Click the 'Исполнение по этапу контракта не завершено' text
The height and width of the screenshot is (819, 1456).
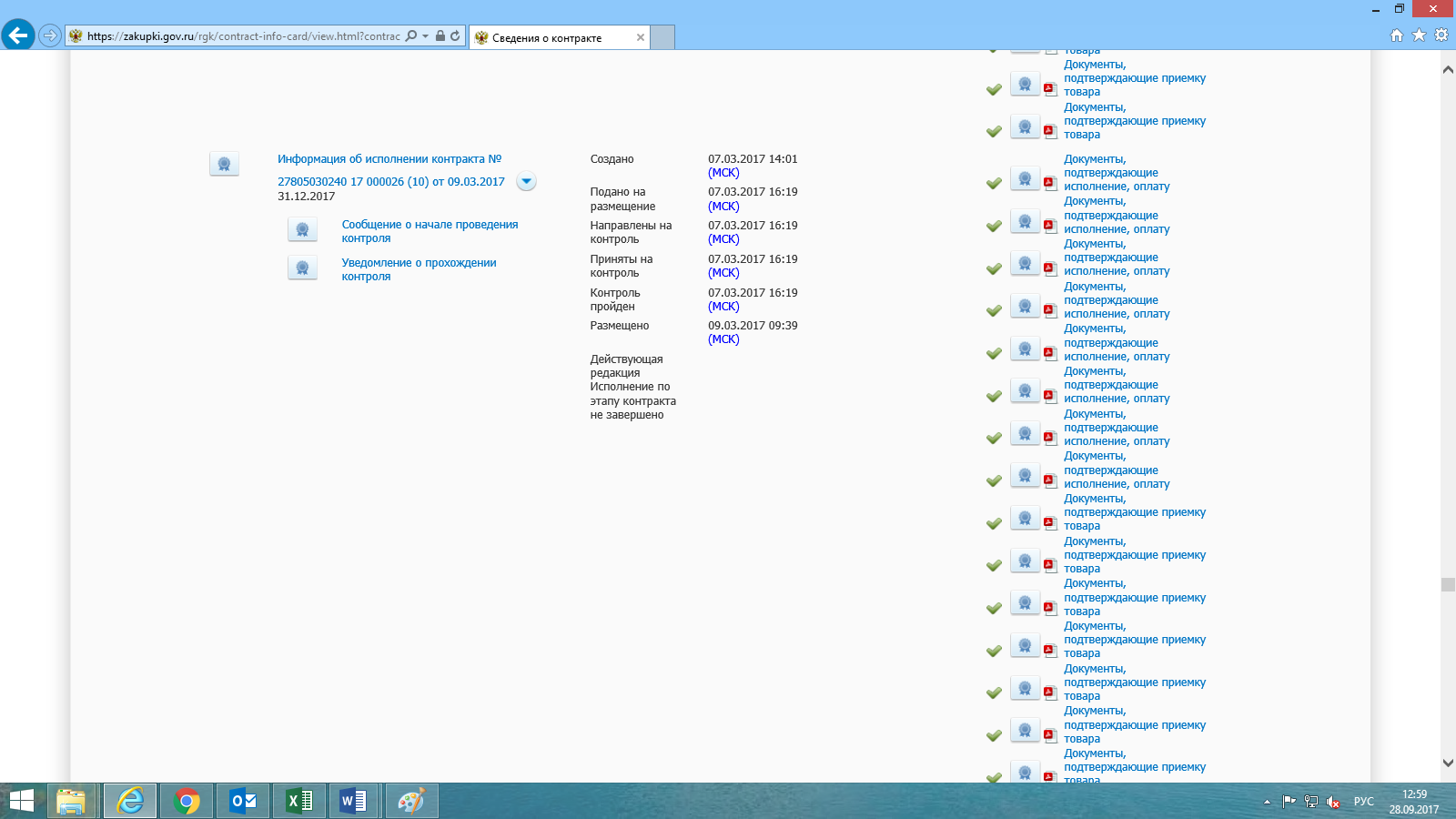[632, 400]
